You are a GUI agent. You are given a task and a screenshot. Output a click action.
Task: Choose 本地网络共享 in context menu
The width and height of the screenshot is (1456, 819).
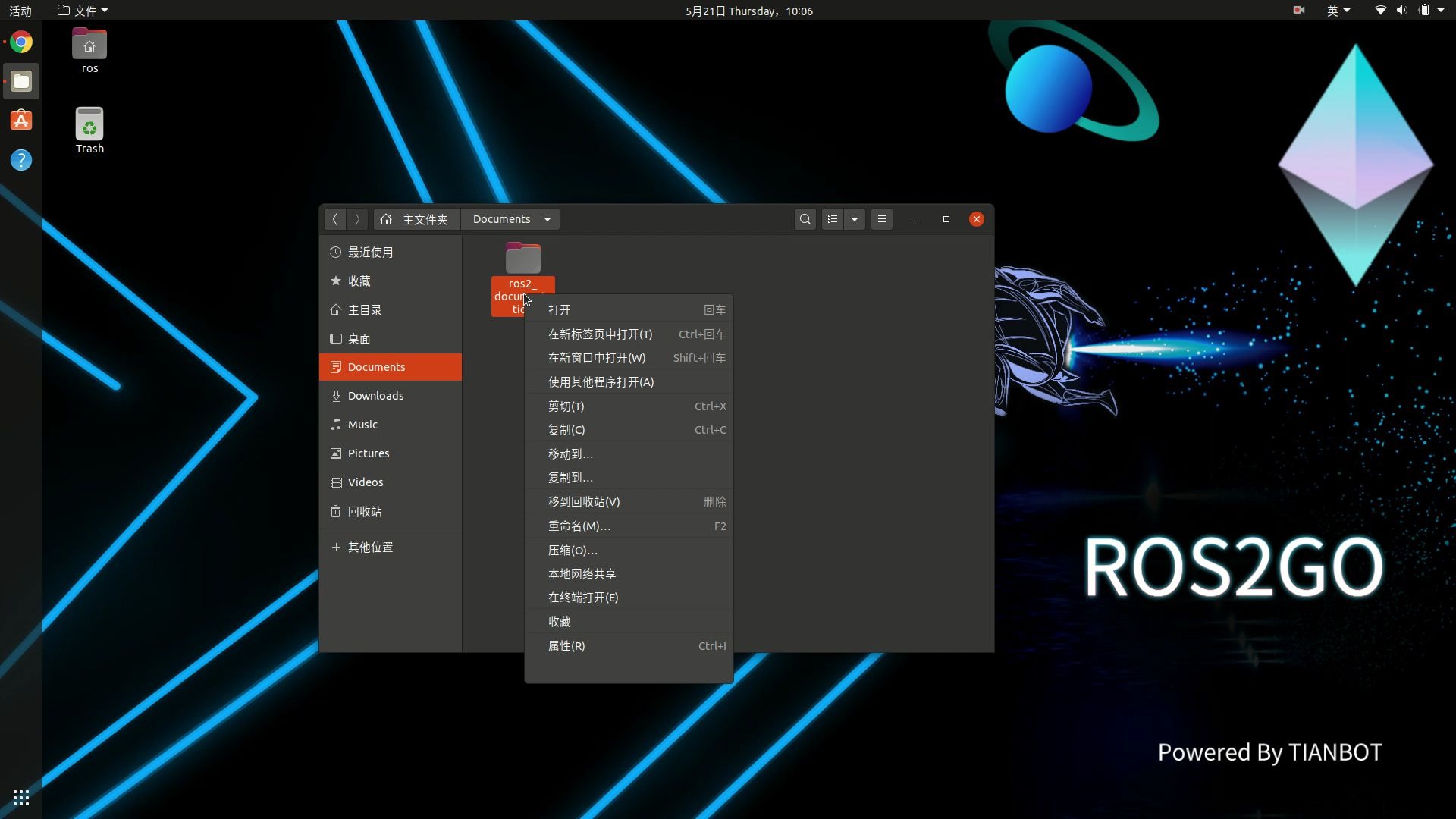(x=629, y=574)
